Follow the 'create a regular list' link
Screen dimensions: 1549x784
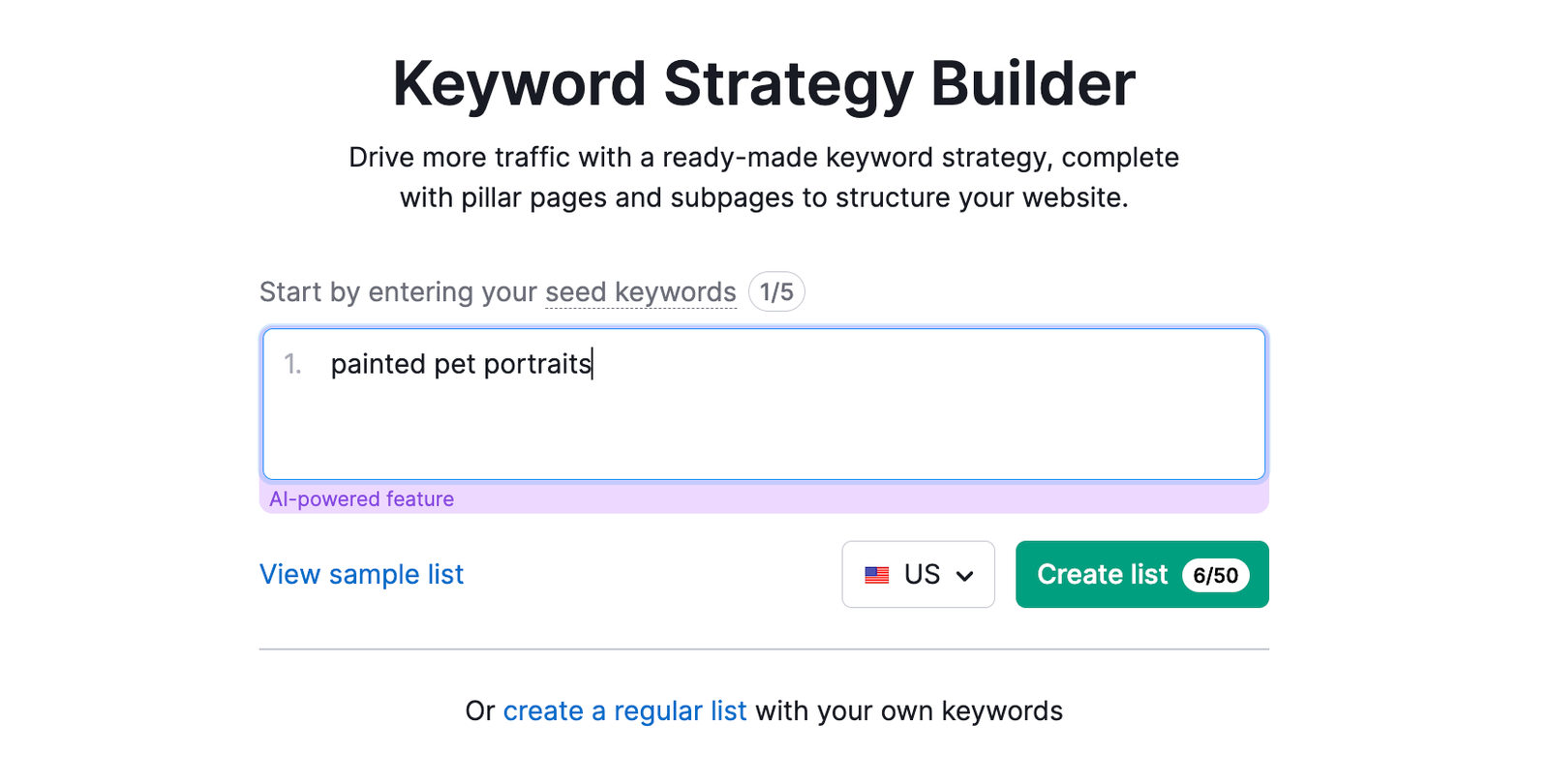pos(624,710)
